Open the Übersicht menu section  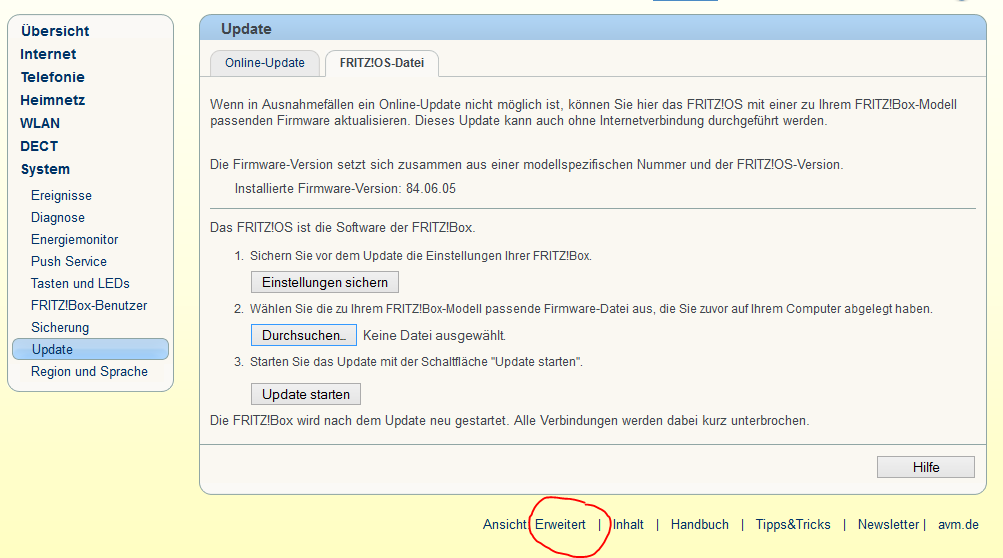coord(55,31)
